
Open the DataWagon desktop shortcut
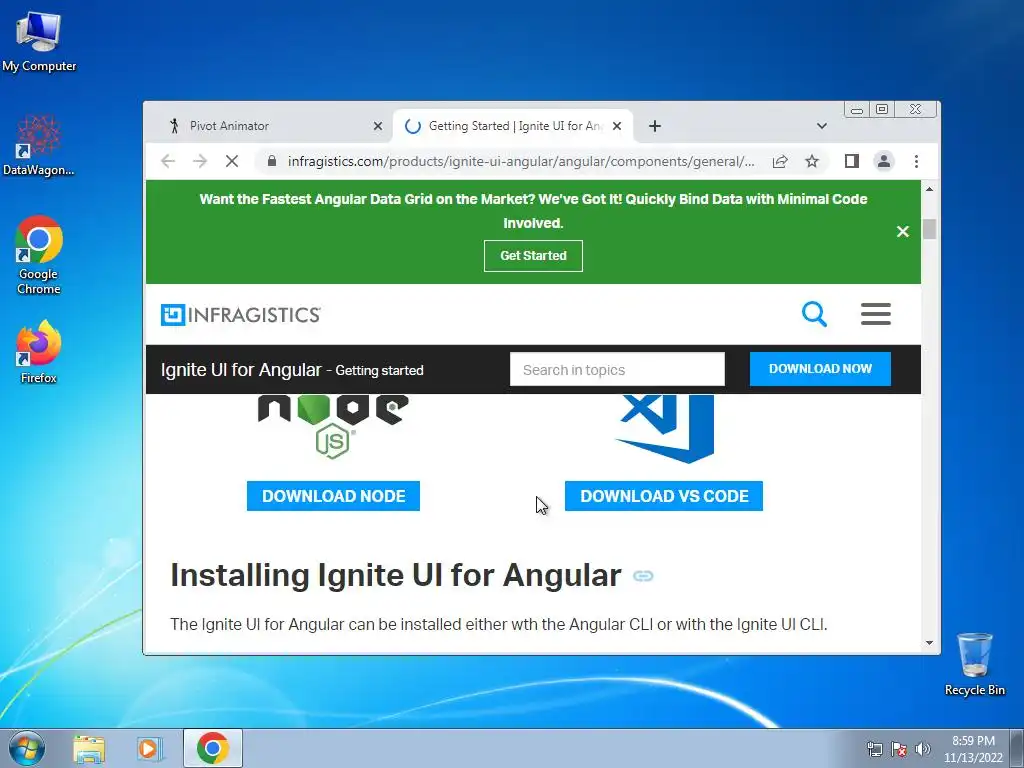[x=39, y=145]
